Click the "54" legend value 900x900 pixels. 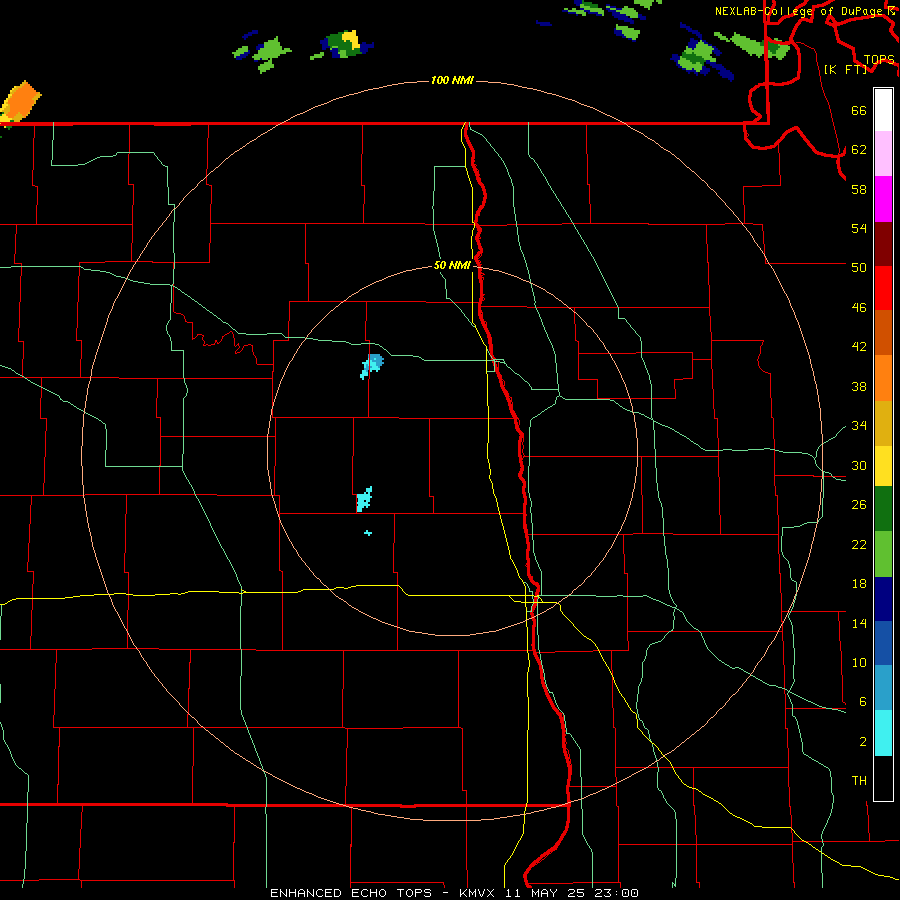pos(859,228)
